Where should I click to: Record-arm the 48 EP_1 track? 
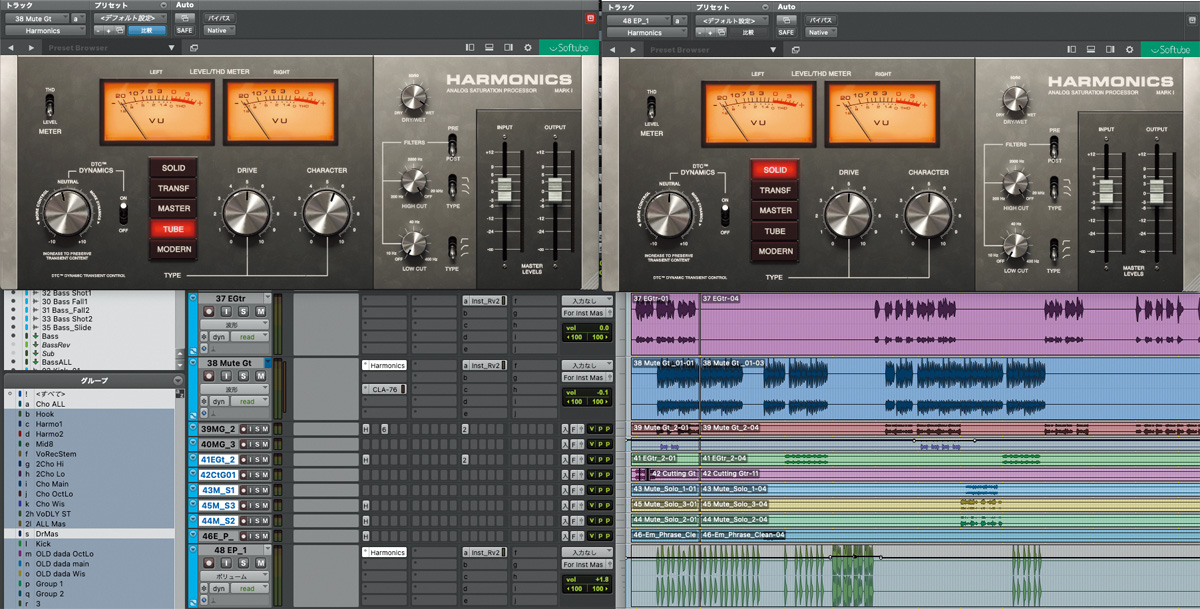(209, 564)
